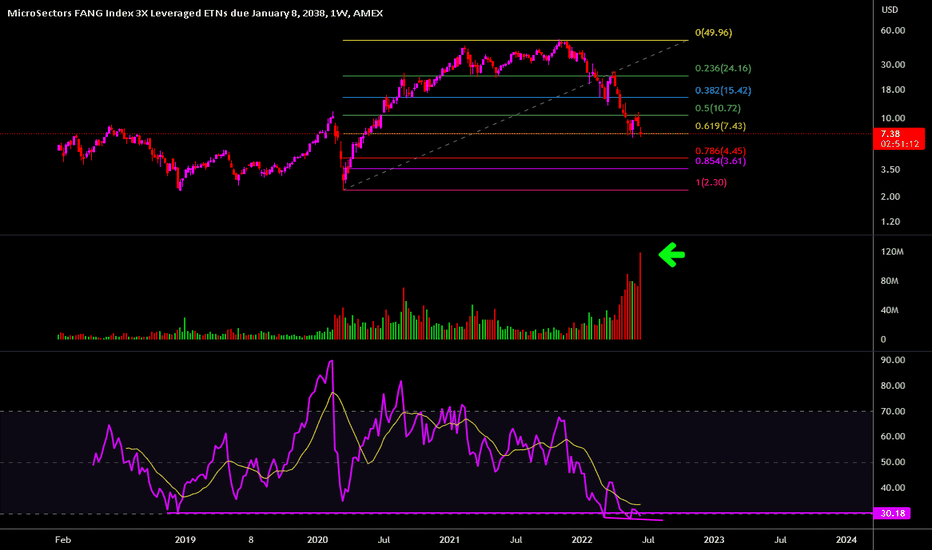Click the 2024 time axis label
This screenshot has height=550, width=932.
tap(846, 540)
